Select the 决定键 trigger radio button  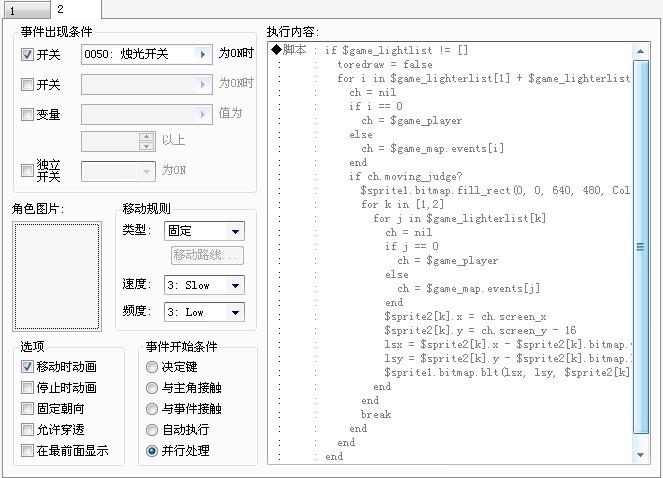click(x=152, y=367)
